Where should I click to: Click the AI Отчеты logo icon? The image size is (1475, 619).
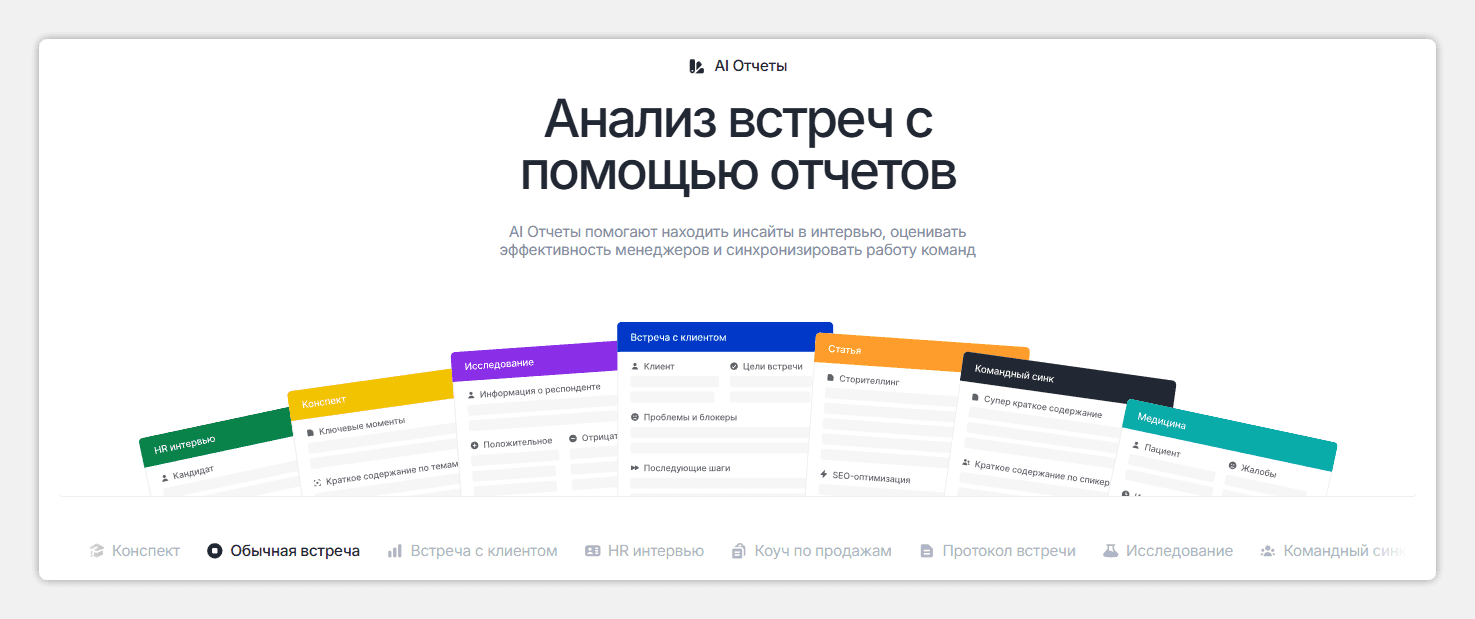(697, 66)
